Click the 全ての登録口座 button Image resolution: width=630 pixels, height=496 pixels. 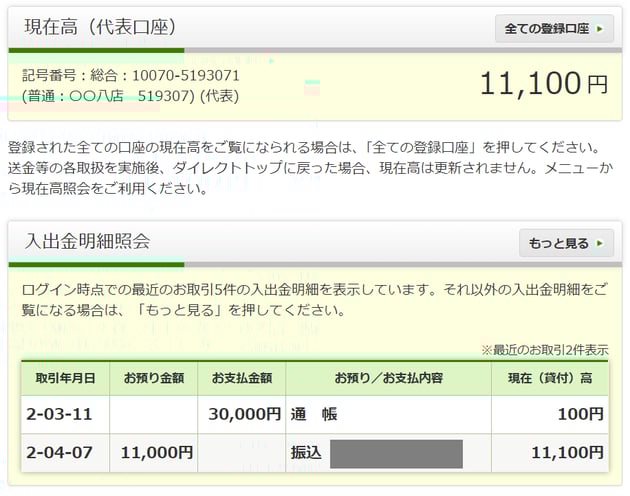click(553, 28)
